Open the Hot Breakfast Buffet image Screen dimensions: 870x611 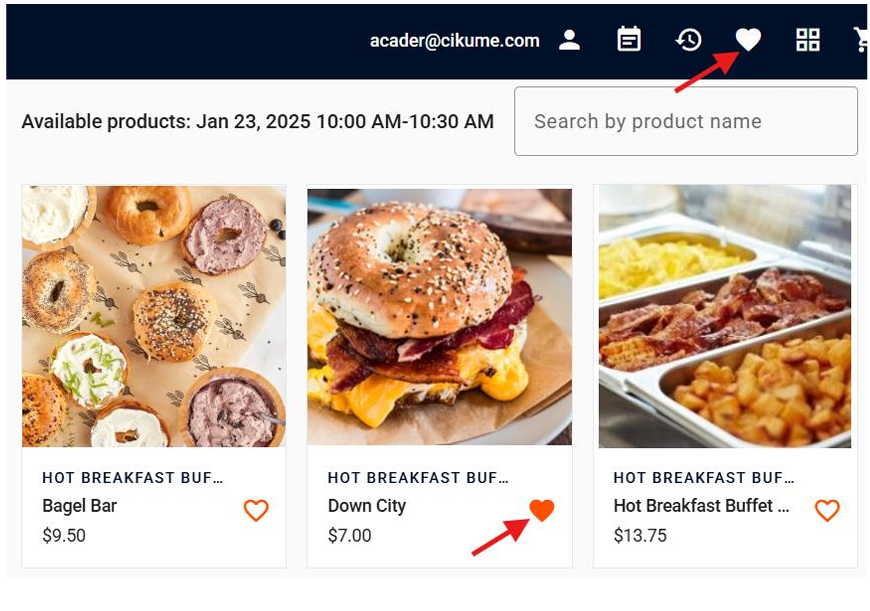tap(725, 316)
